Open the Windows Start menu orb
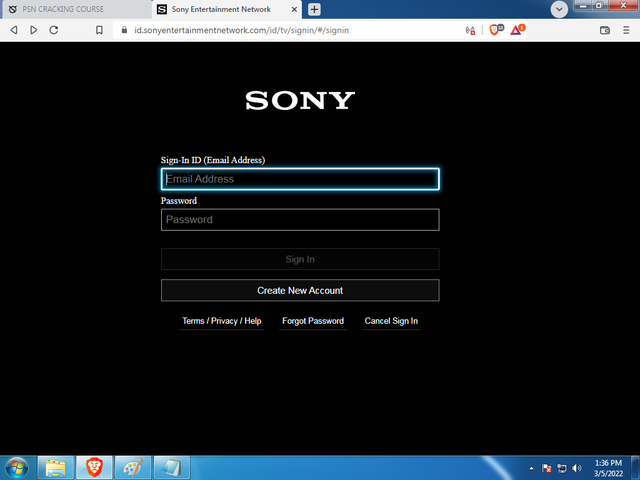This screenshot has height=480, width=640. click(x=17, y=468)
